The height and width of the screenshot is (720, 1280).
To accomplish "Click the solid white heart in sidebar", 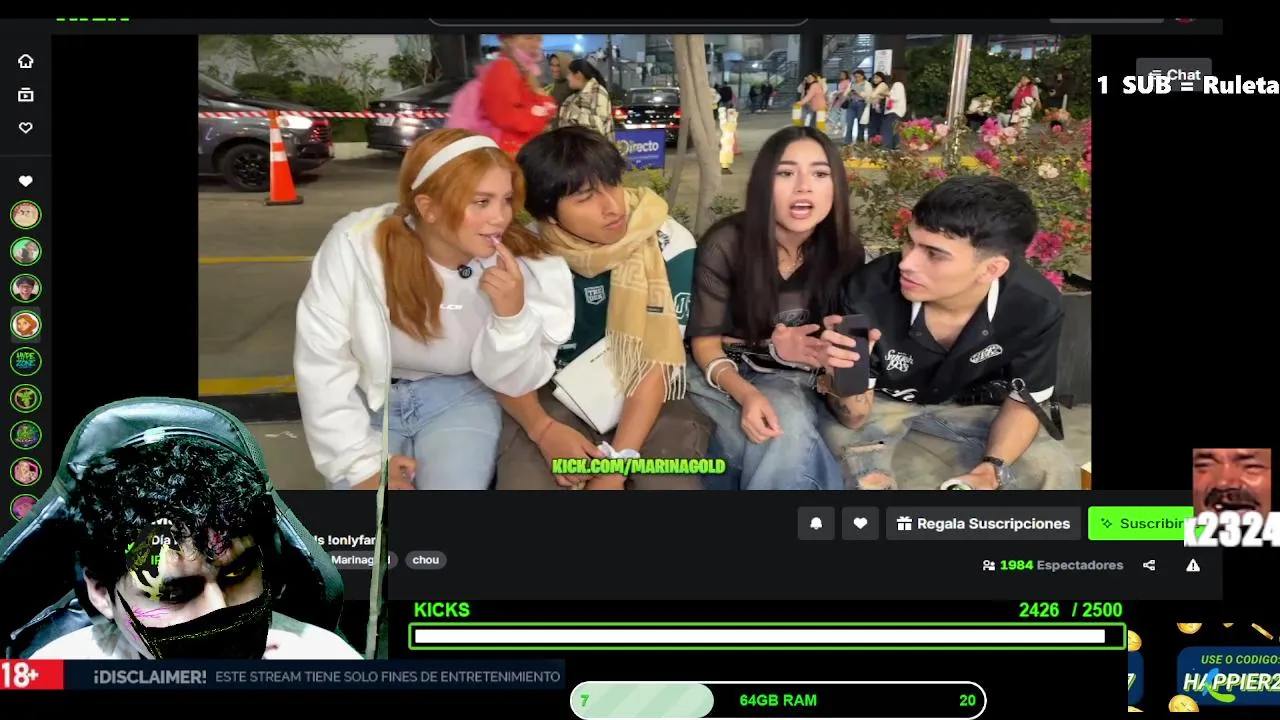I will tap(26, 181).
